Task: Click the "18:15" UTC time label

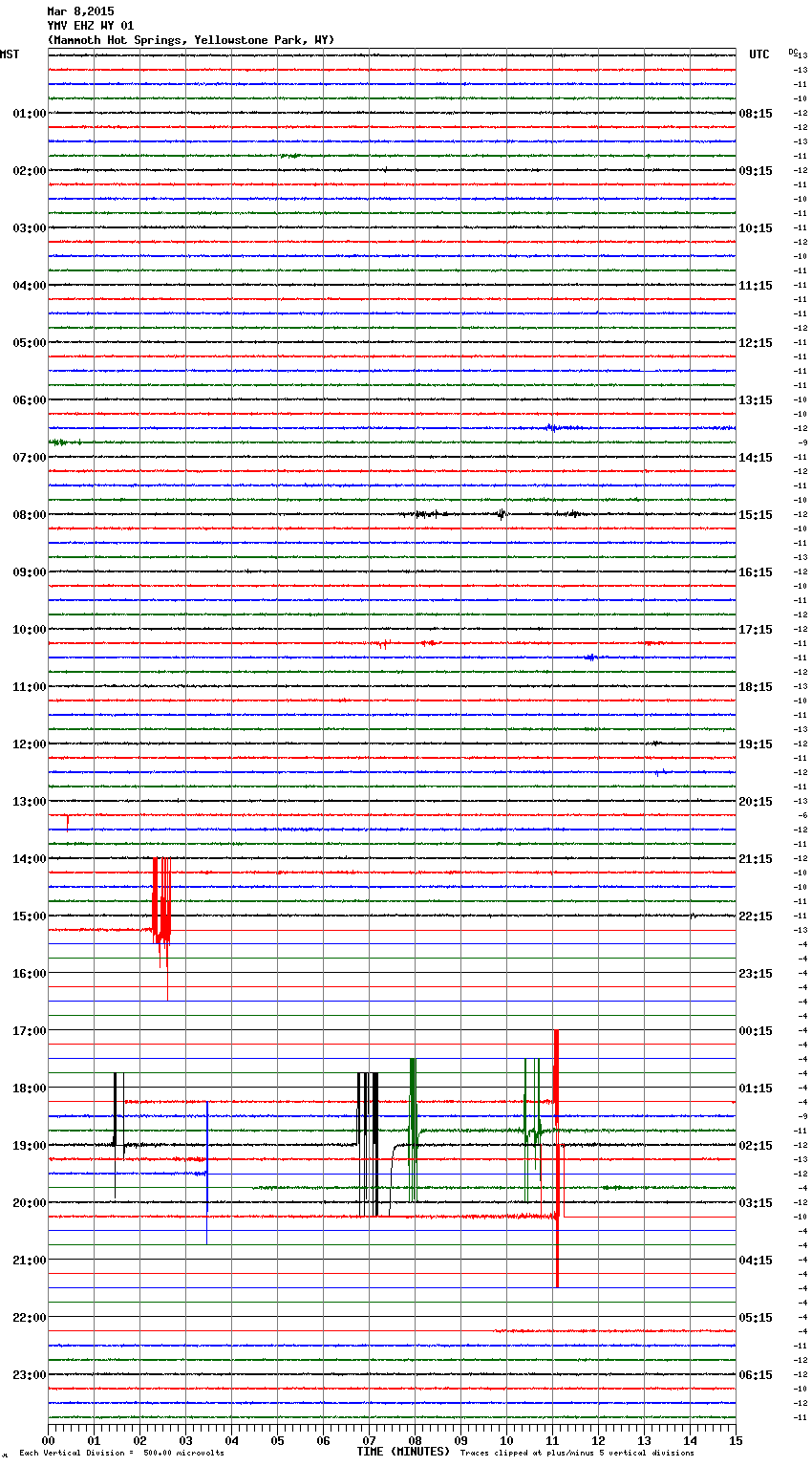Action: coord(755,686)
